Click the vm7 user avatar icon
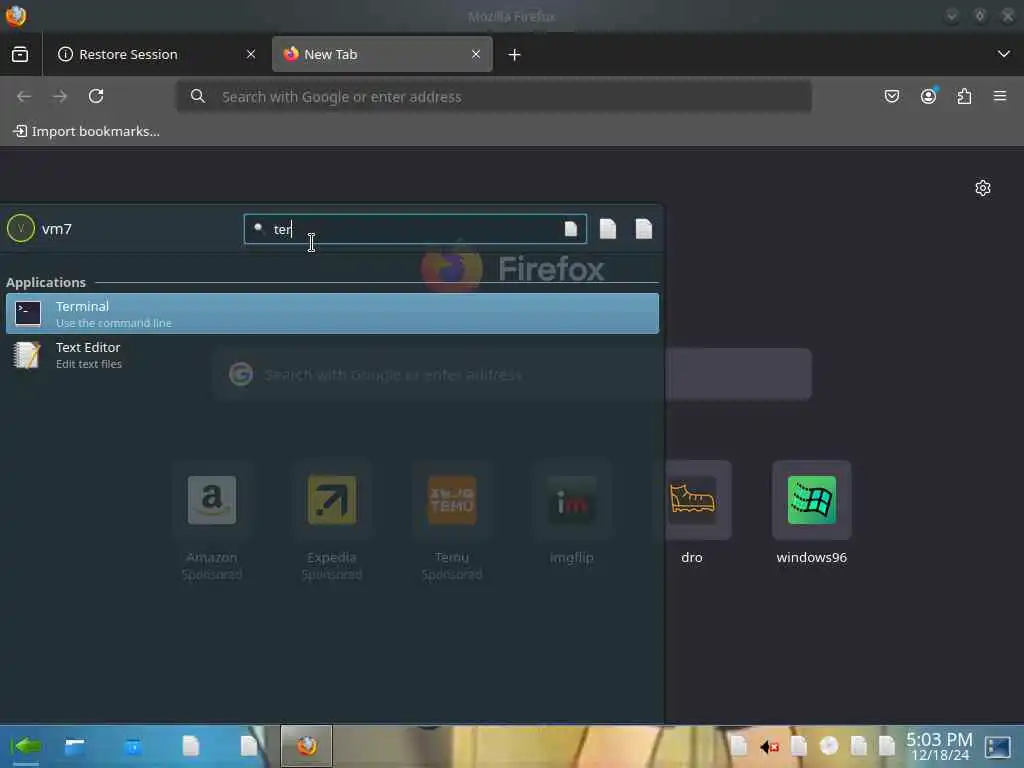 tap(21, 229)
